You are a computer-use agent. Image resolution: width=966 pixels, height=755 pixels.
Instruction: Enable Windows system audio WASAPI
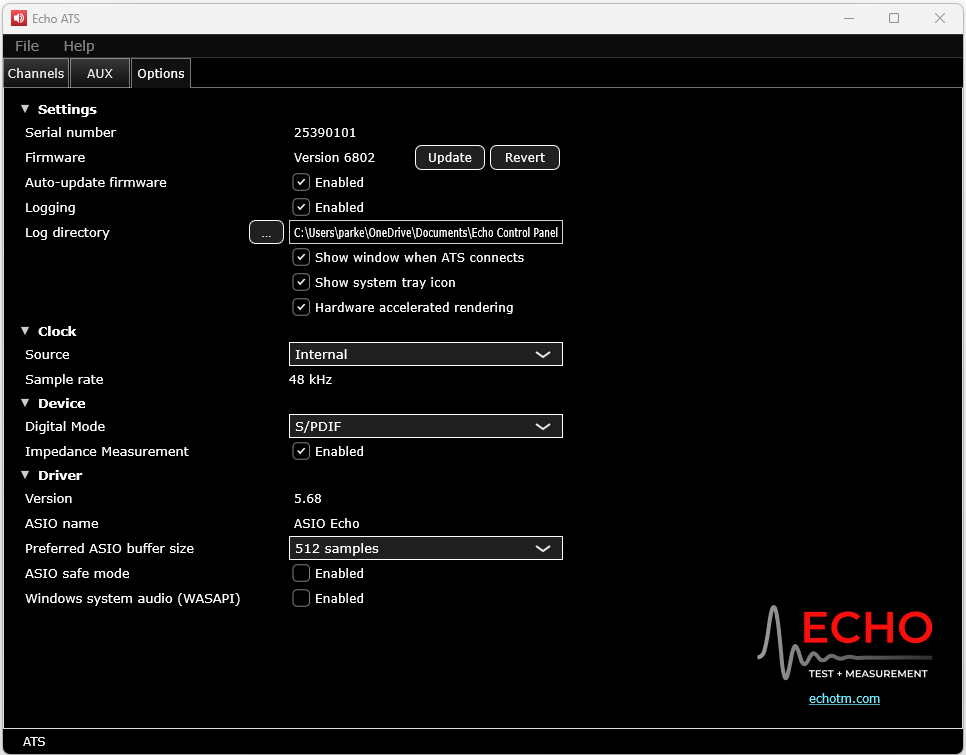301,598
